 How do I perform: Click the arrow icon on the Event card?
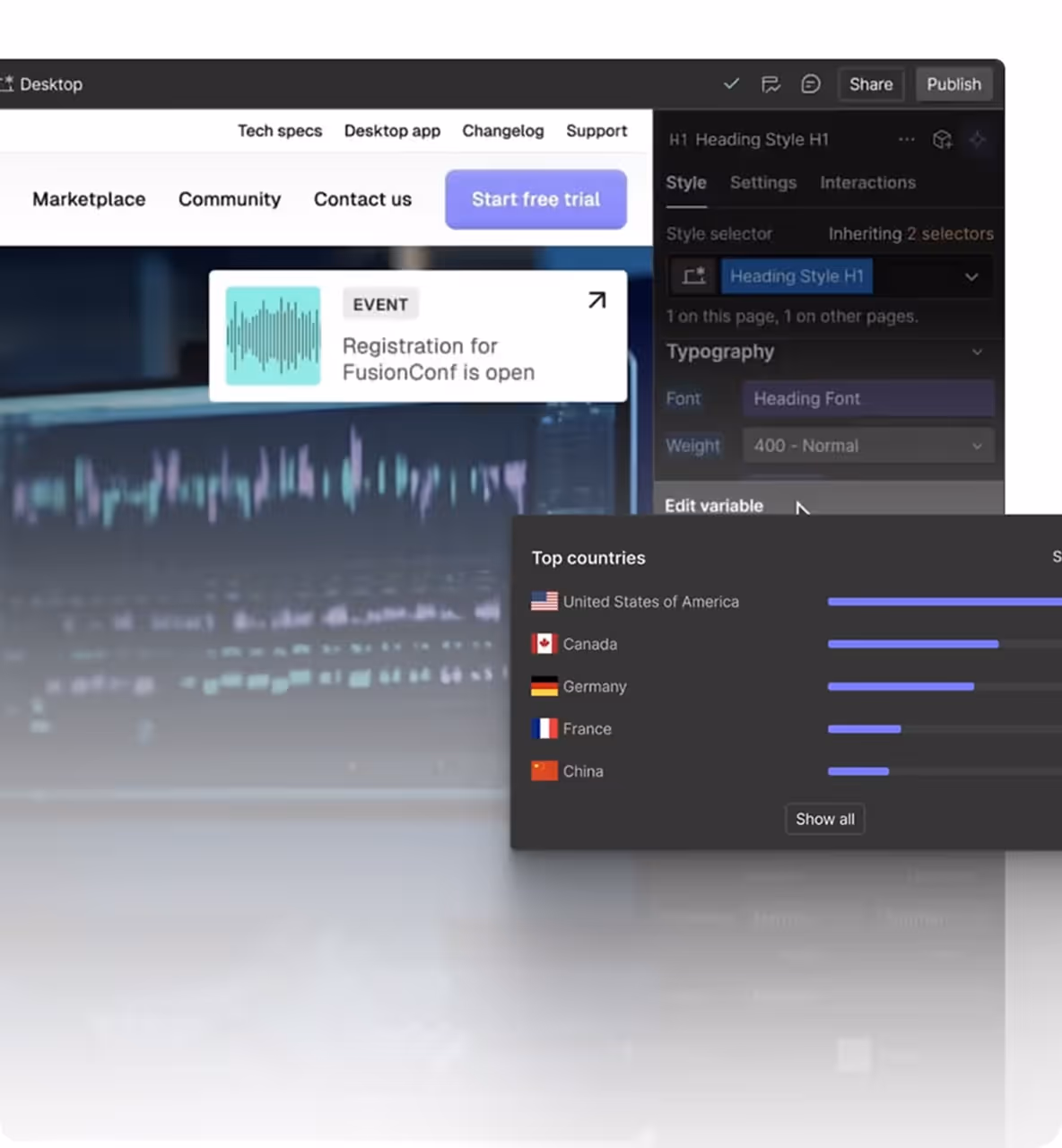click(596, 300)
